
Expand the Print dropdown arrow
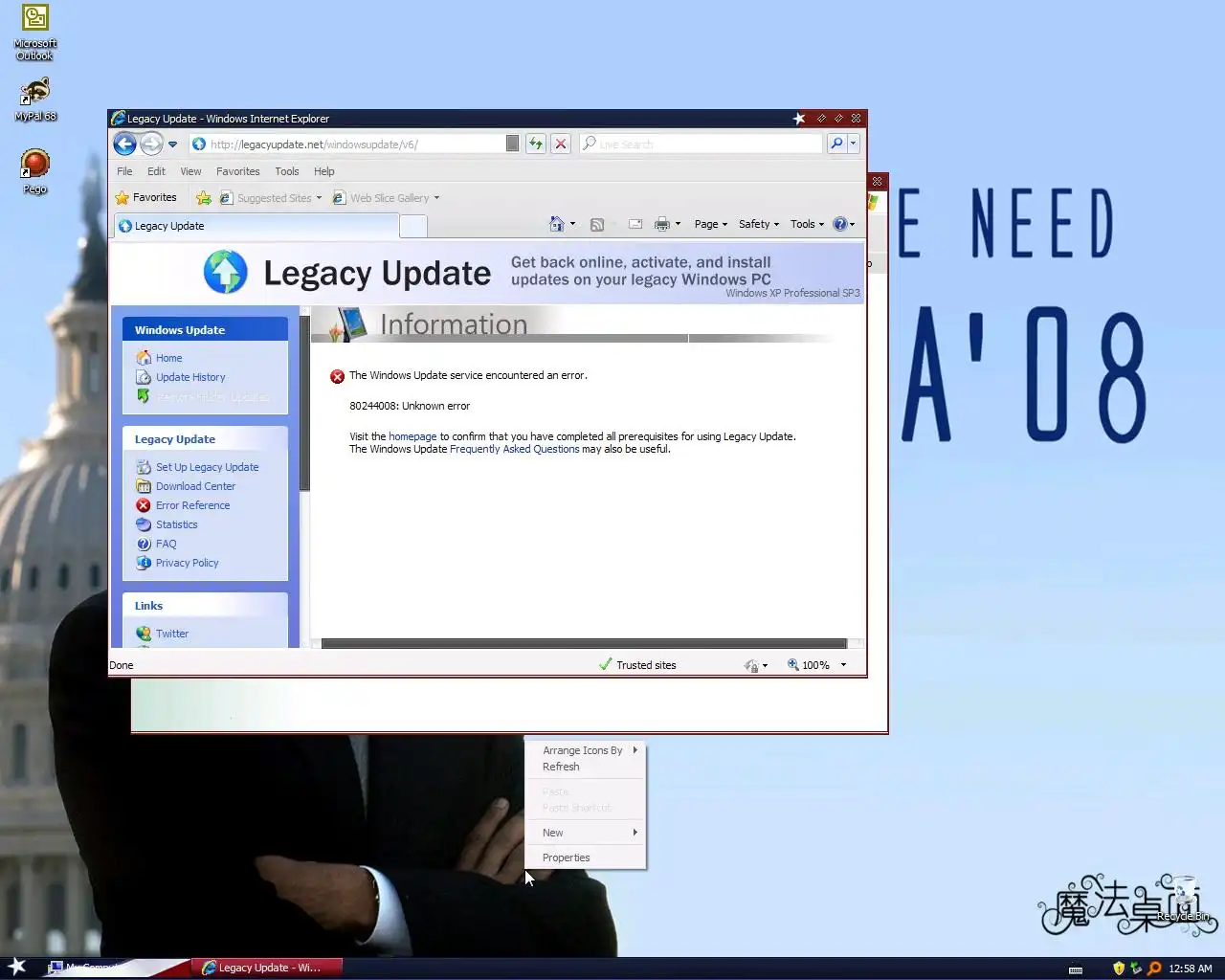pyautogui.click(x=678, y=224)
